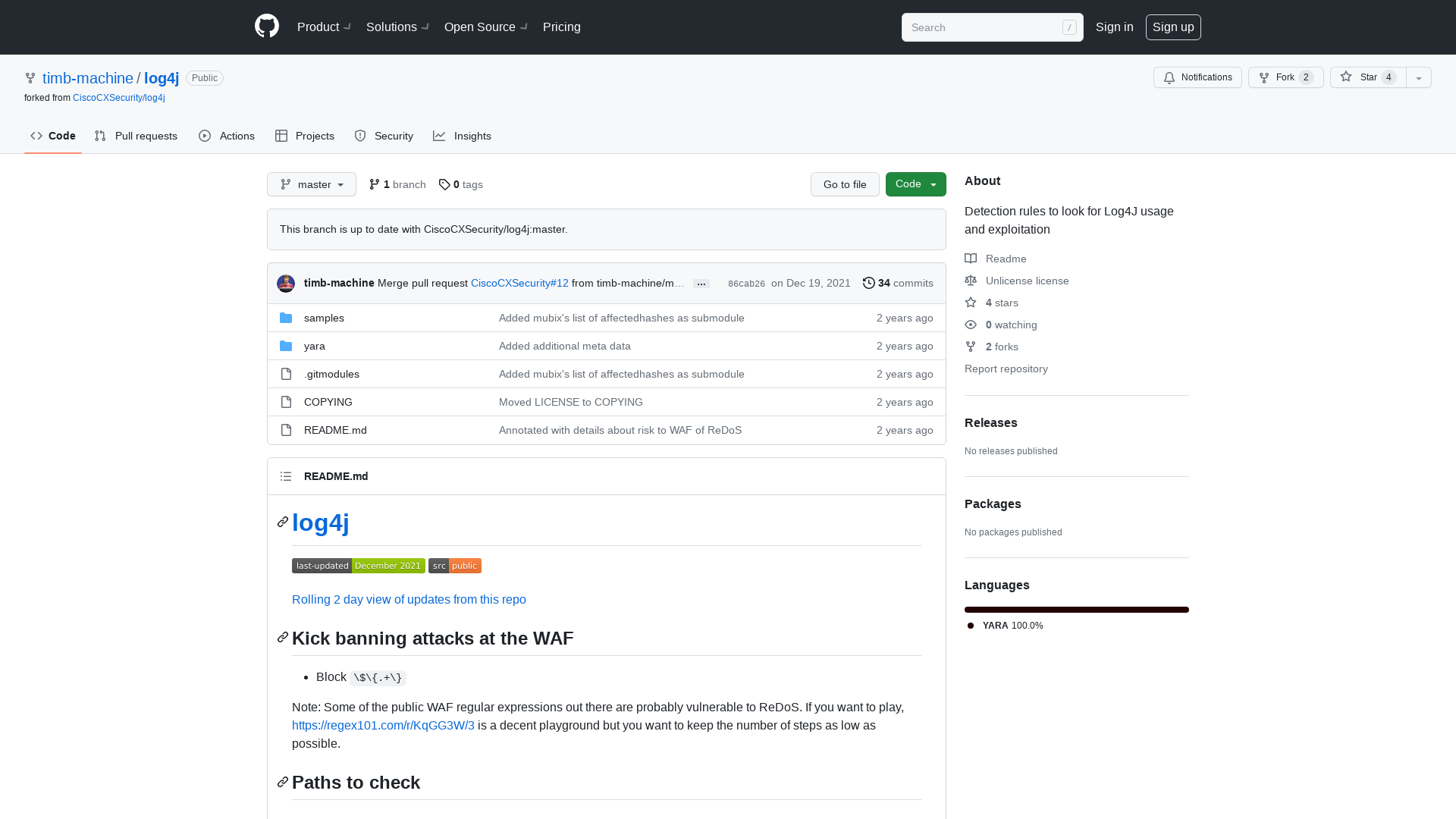This screenshot has width=1456, height=819.
Task: Open COPYING file name
Action: point(328,402)
